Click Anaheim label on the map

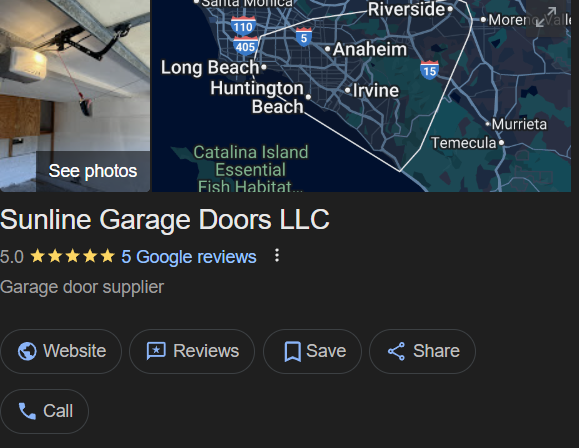pyautogui.click(x=370, y=49)
